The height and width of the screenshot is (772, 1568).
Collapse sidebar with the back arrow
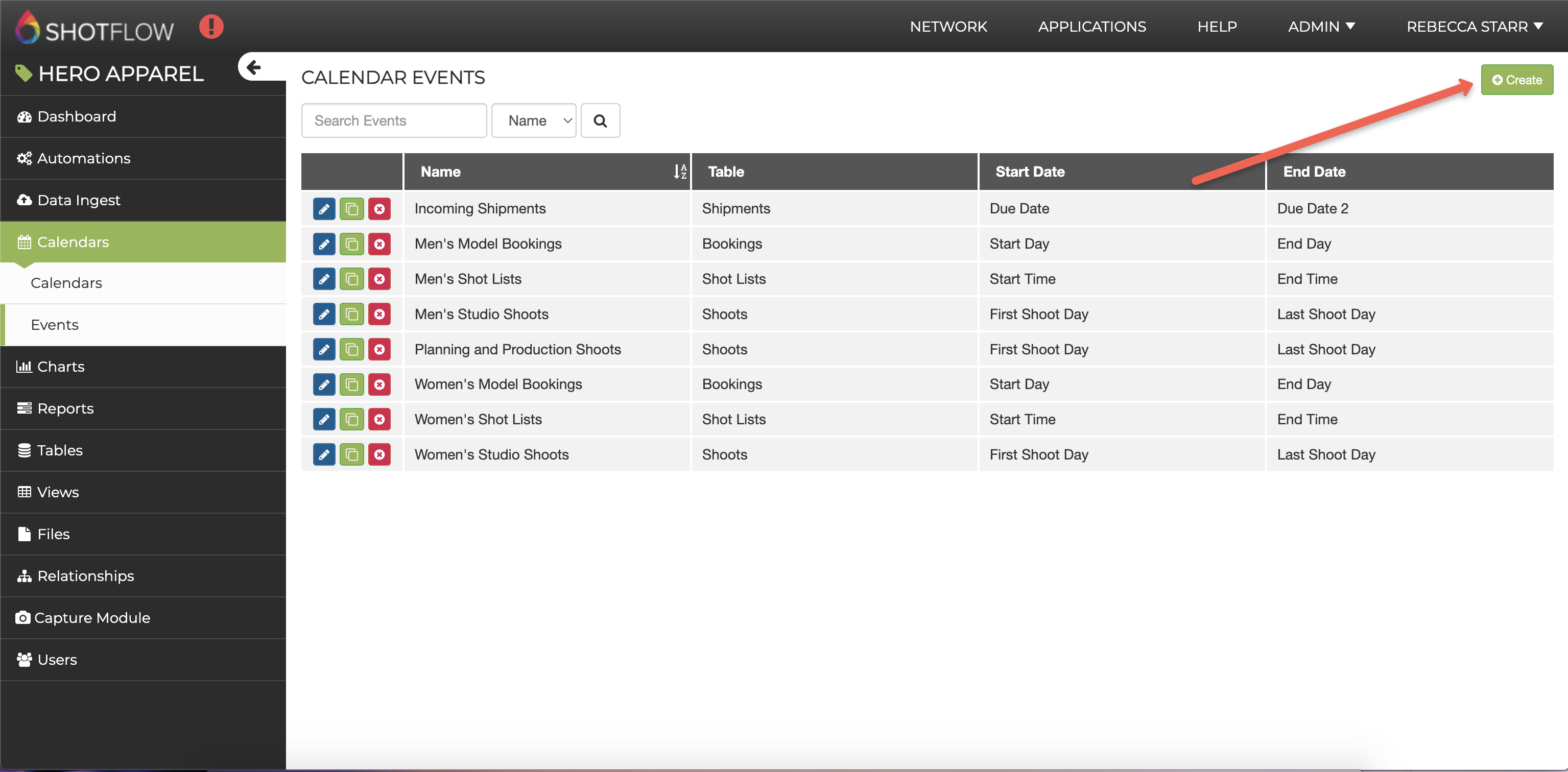254,67
